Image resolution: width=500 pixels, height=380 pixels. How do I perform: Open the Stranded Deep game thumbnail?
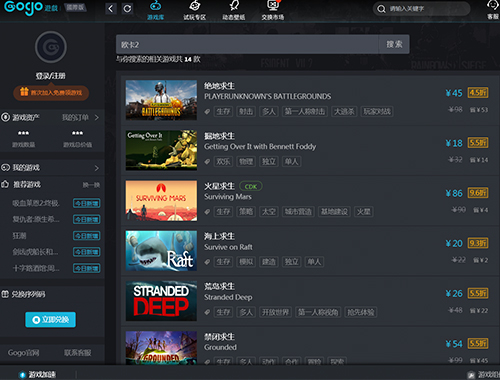click(x=161, y=301)
